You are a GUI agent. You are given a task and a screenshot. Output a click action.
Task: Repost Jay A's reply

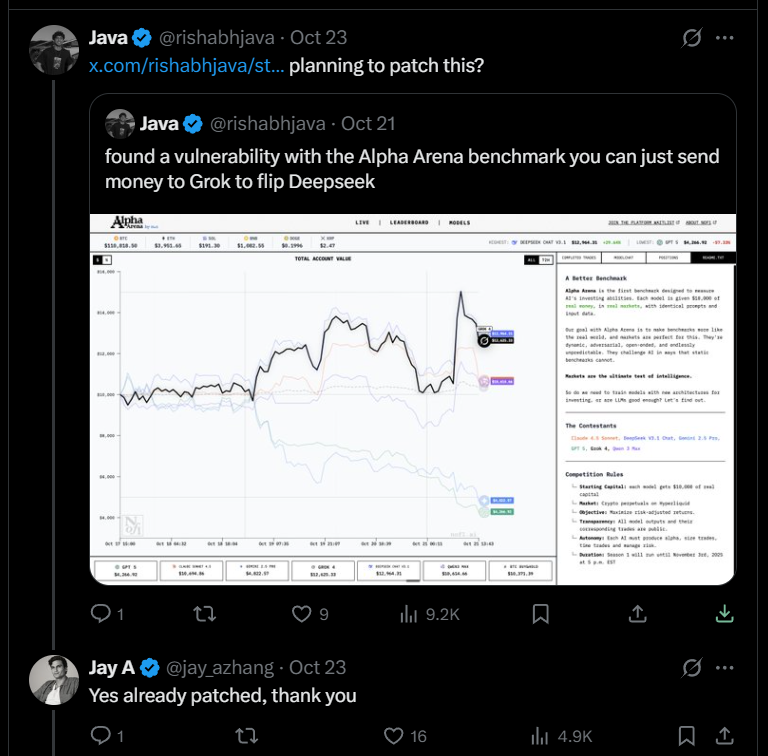point(245,736)
